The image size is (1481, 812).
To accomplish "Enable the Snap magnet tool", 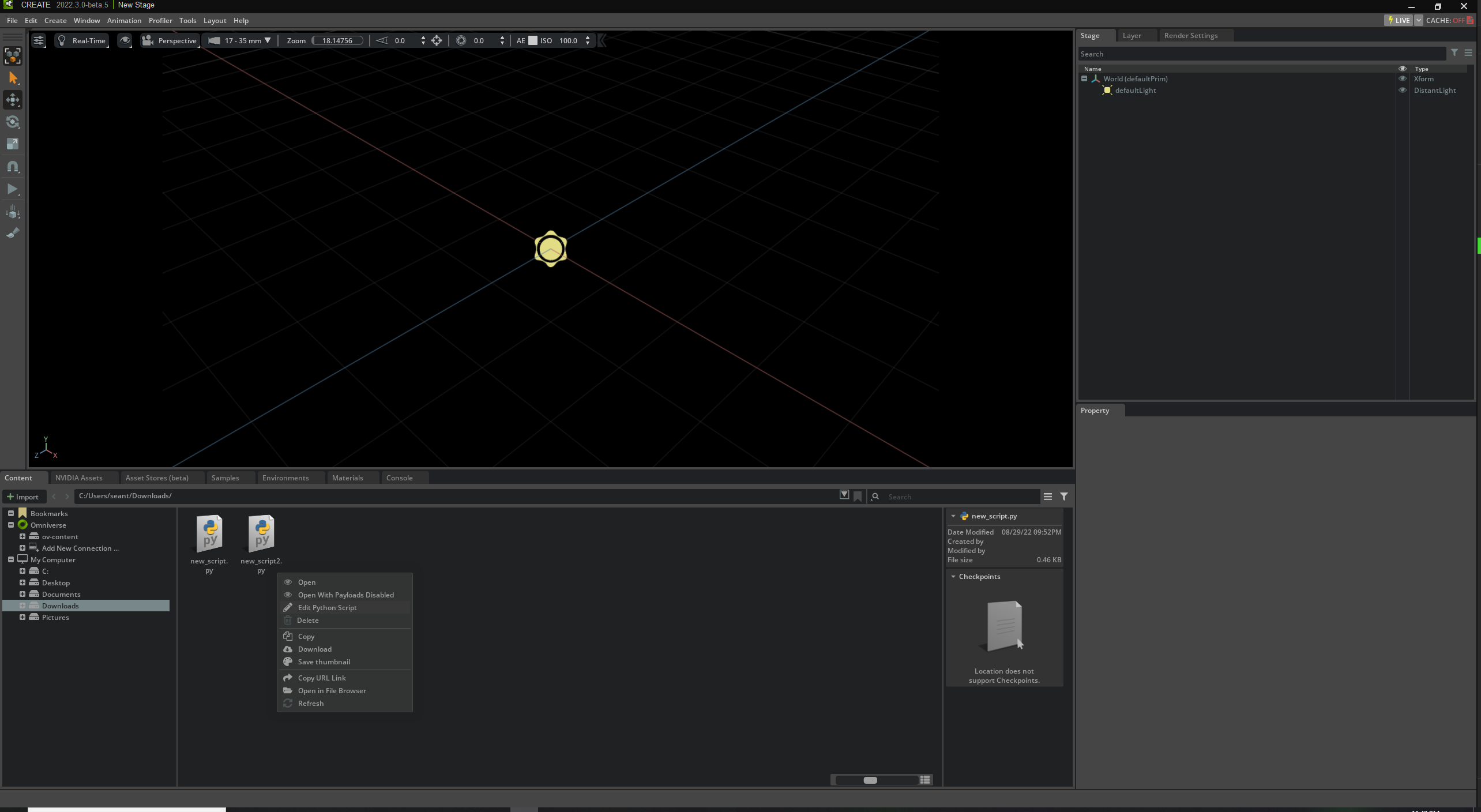I will 13,167.
